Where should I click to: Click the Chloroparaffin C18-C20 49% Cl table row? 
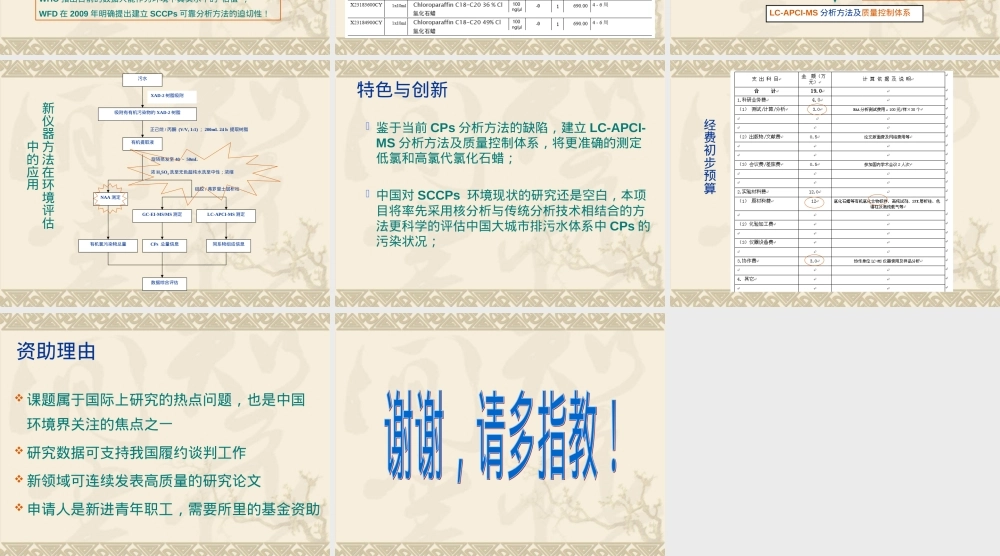(x=500, y=26)
